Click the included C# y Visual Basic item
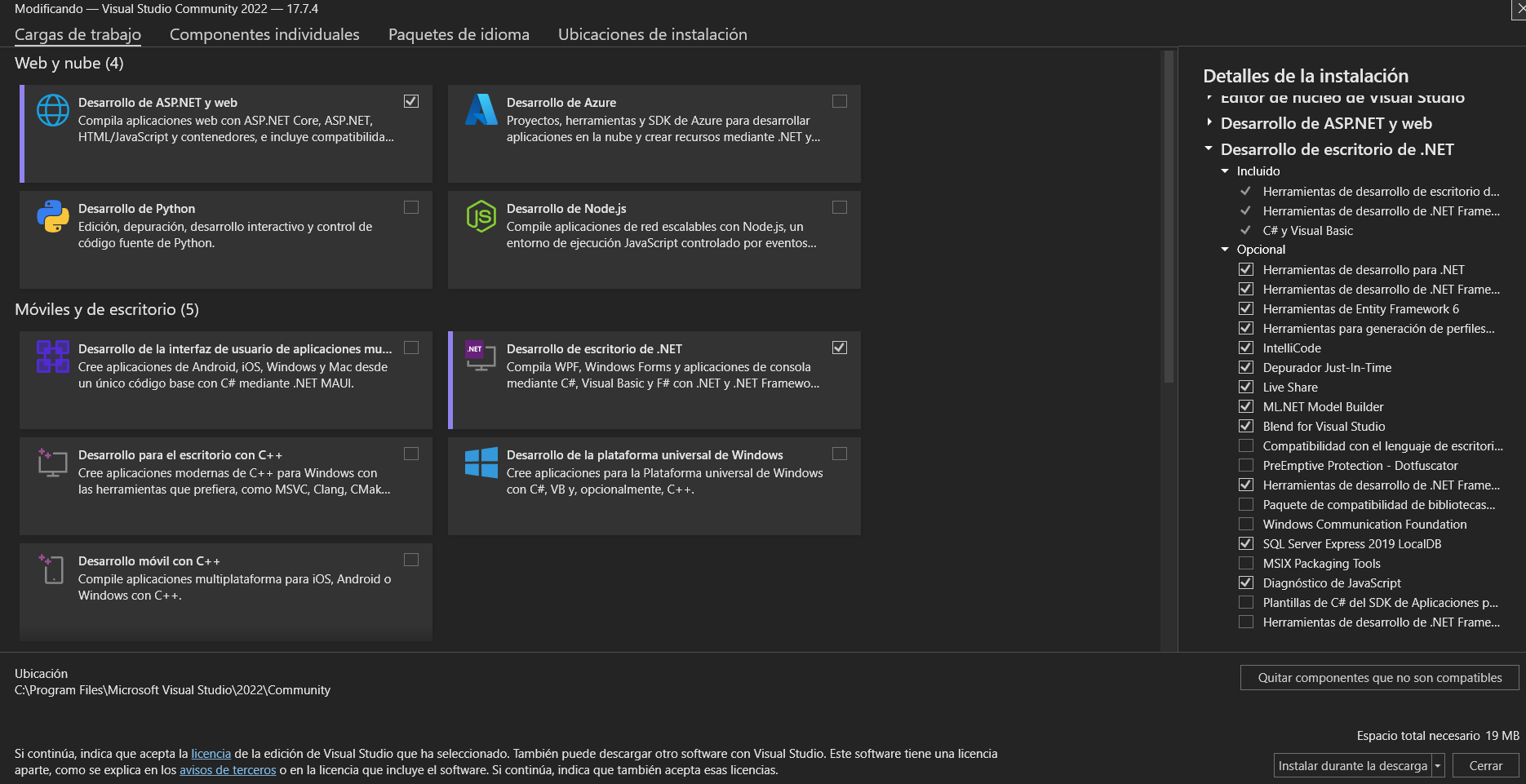The image size is (1526, 784). point(1307,231)
